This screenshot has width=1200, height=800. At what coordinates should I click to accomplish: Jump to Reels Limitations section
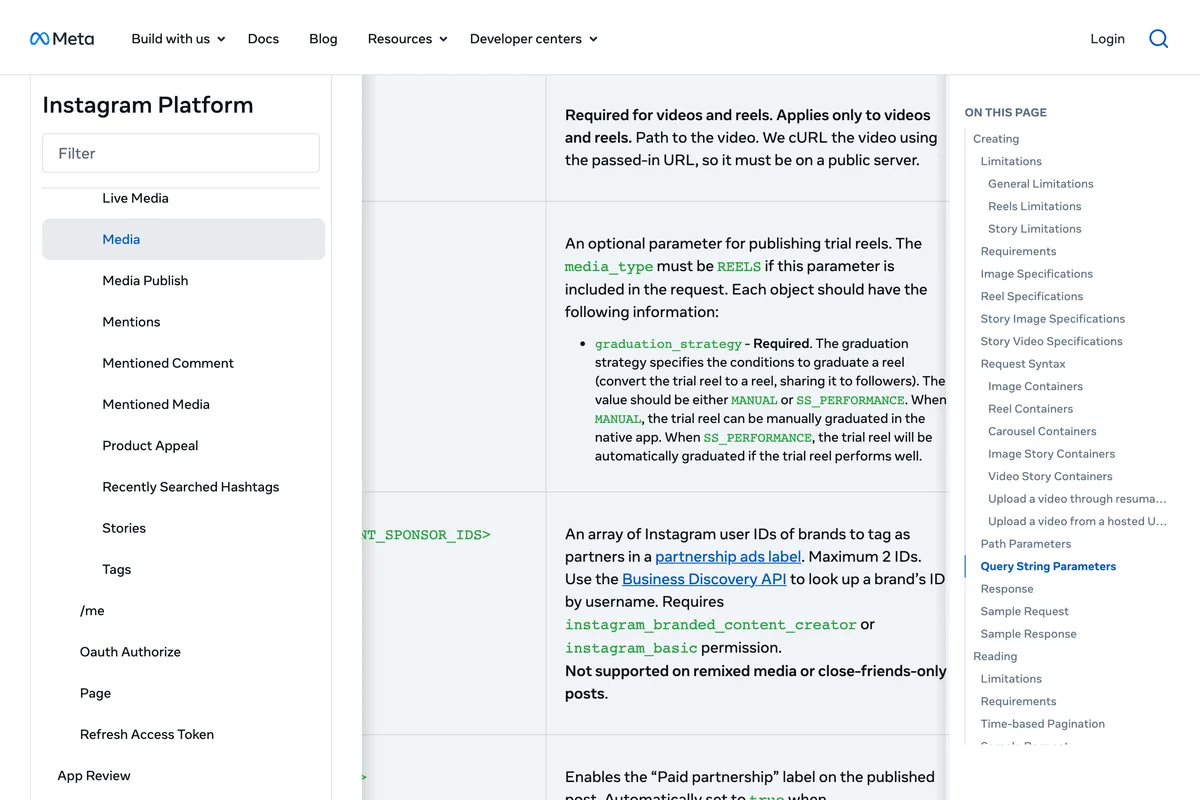pos(1034,206)
